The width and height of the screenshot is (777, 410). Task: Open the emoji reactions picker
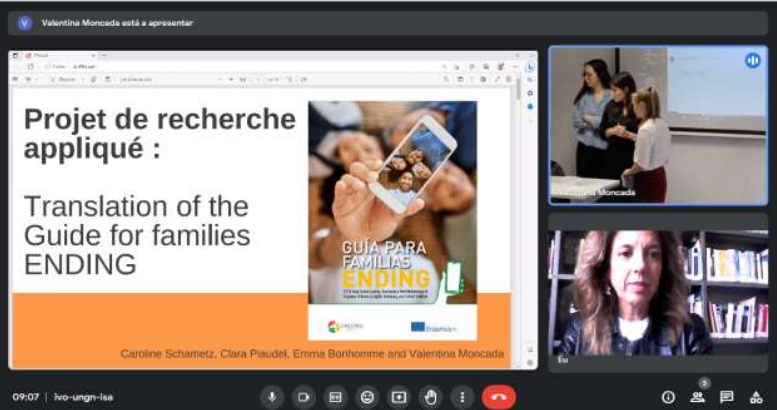[x=367, y=397]
